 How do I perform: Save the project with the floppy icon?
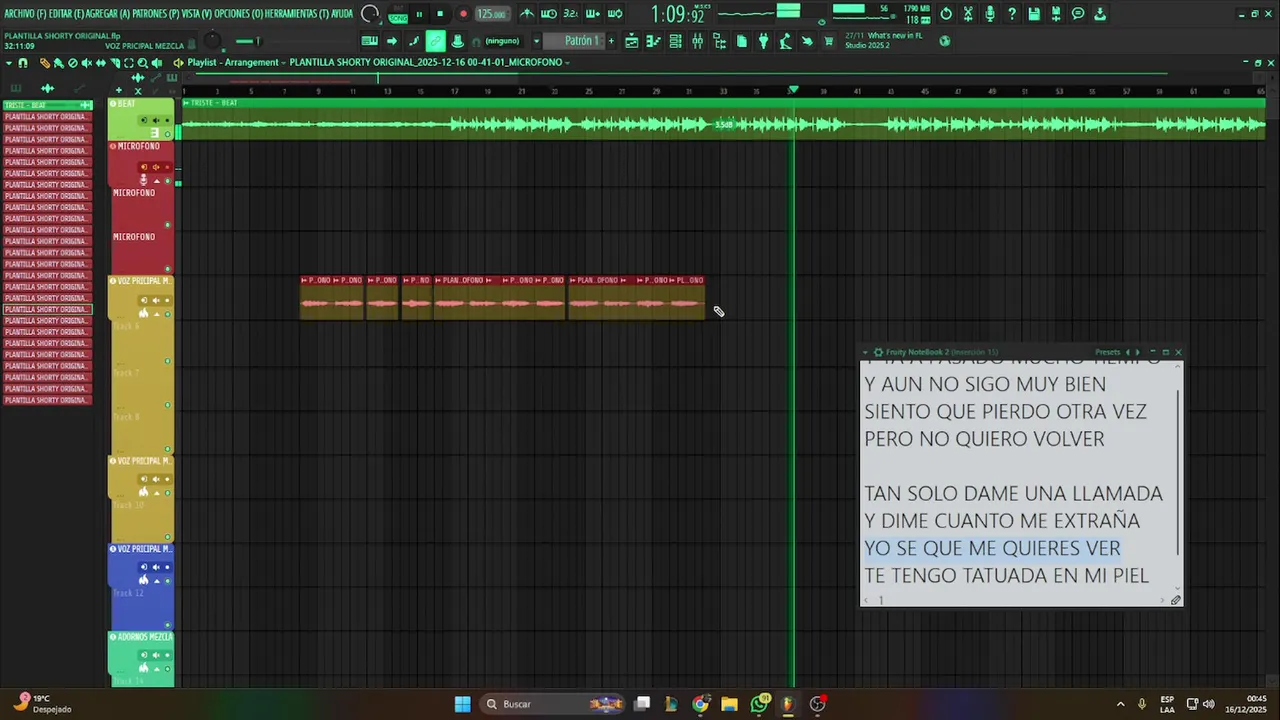click(x=1034, y=14)
